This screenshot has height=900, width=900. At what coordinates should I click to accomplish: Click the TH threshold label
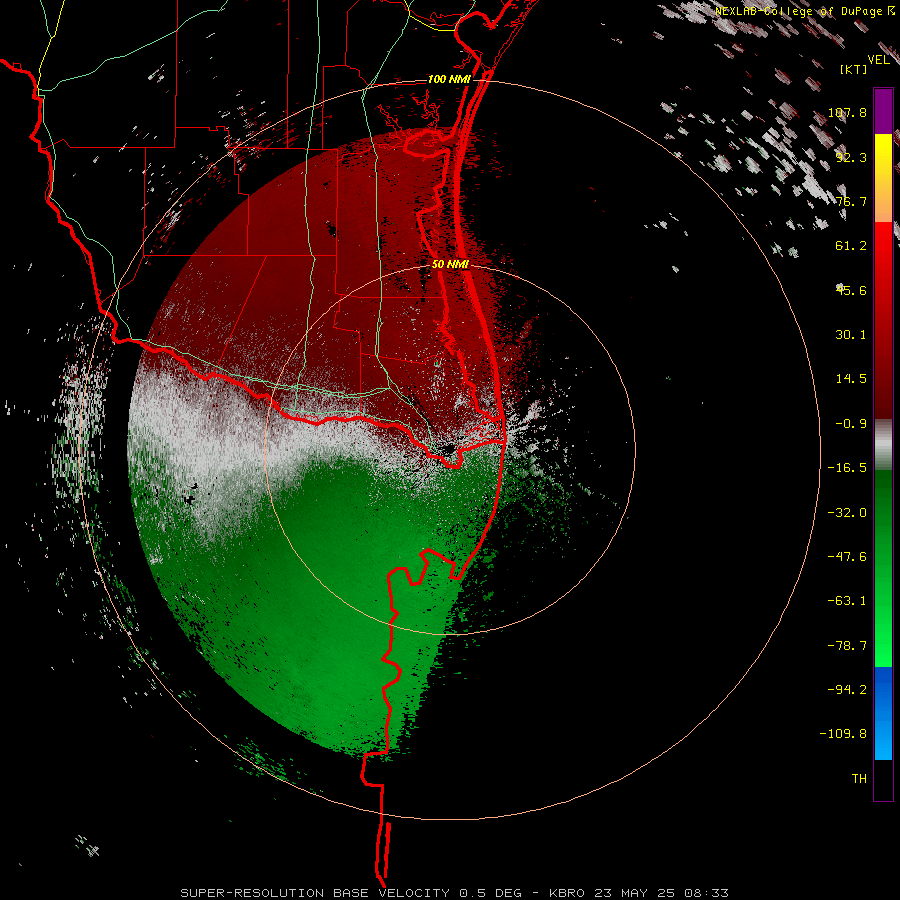(859, 779)
